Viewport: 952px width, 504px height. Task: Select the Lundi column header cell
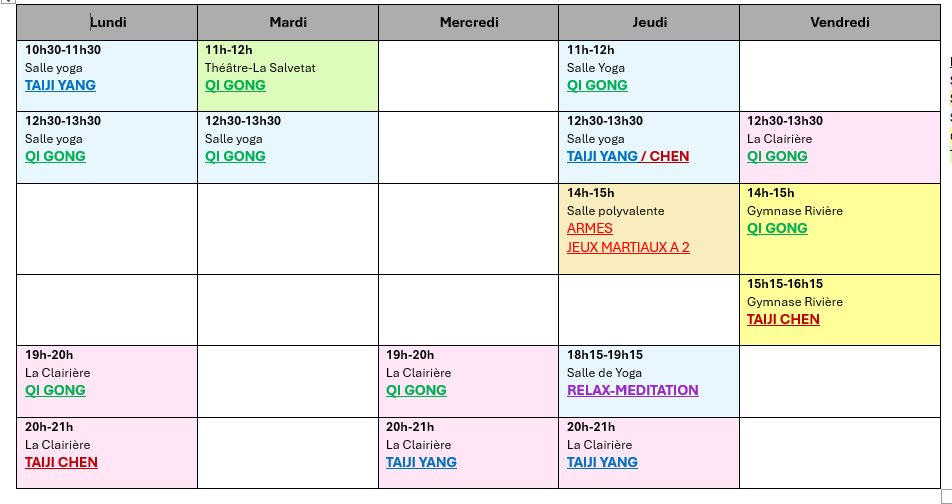tap(107, 22)
